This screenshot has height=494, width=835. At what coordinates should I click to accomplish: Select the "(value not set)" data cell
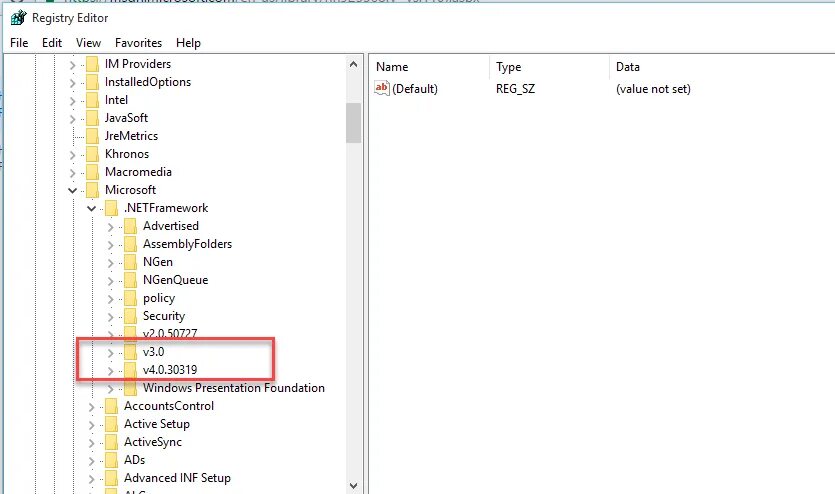(653, 89)
